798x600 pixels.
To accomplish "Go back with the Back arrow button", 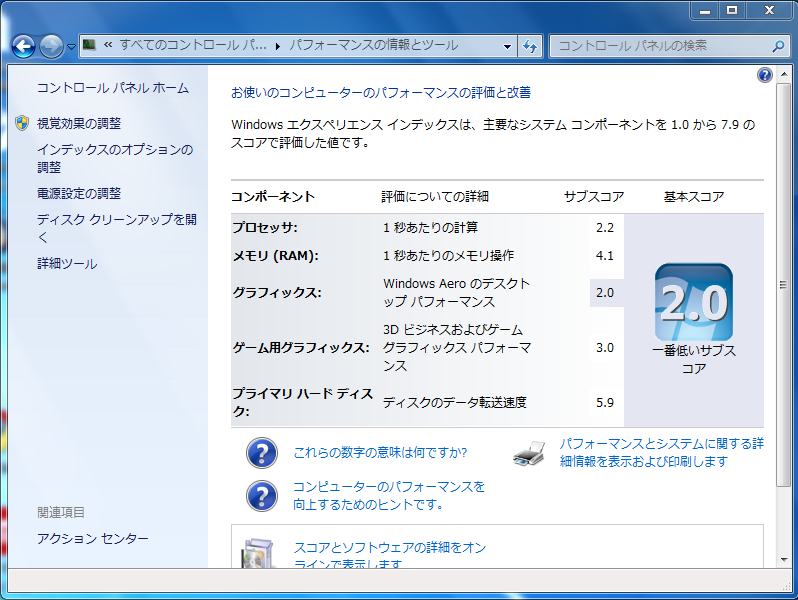I will [23, 46].
